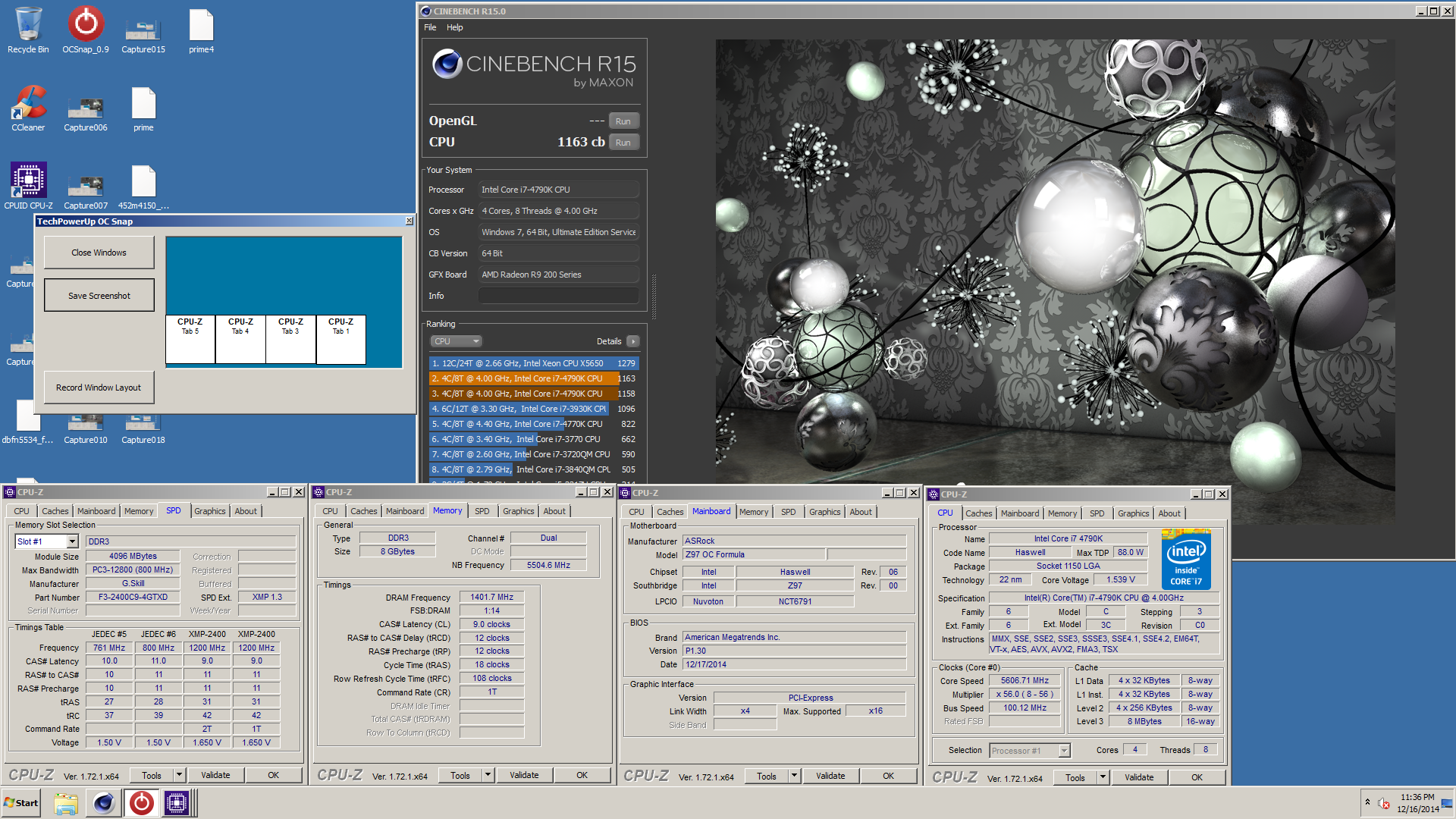Show hidden system tray icons
1456x819 pixels.
click(1367, 802)
